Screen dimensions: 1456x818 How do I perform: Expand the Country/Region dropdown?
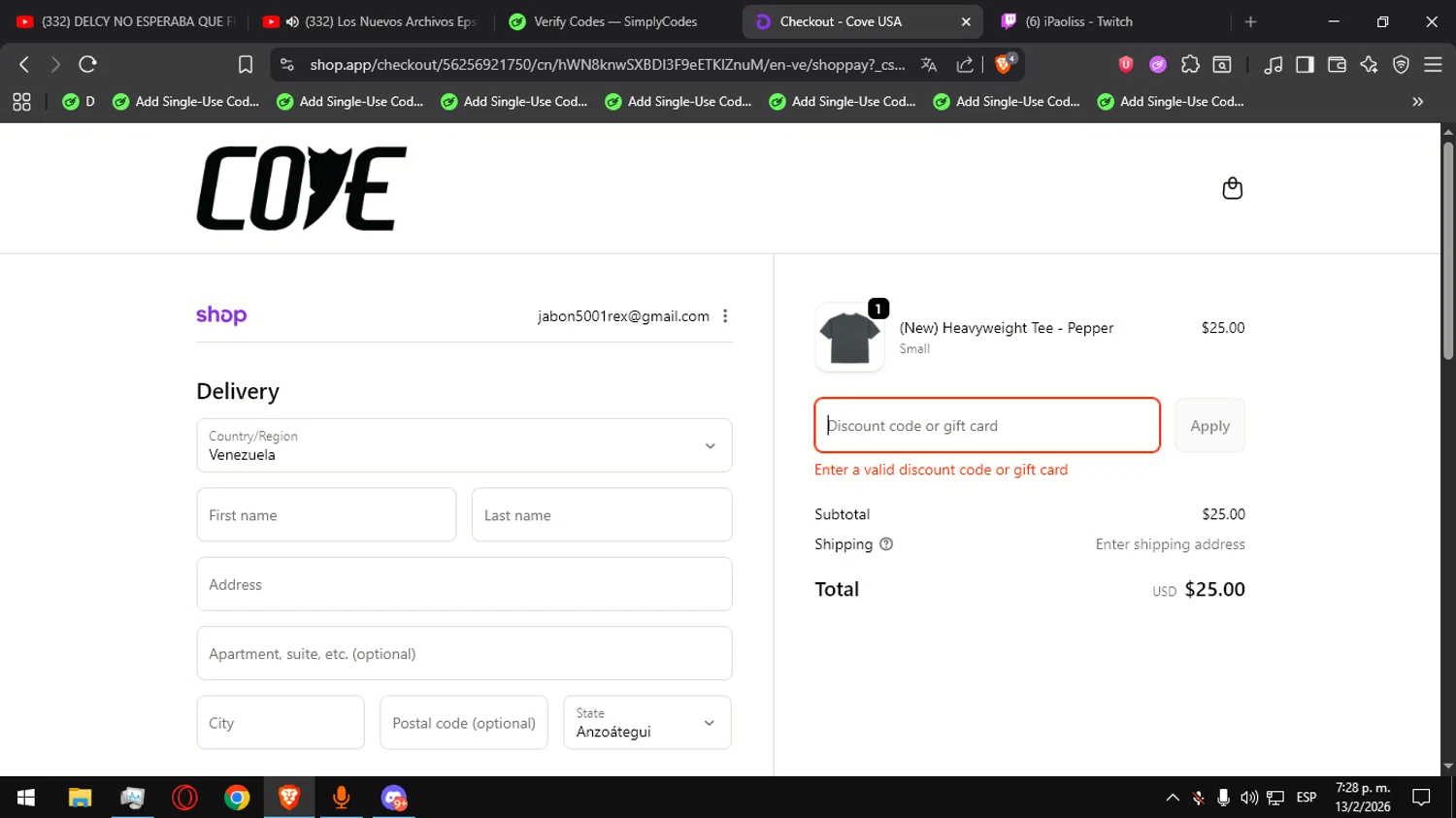tap(464, 445)
